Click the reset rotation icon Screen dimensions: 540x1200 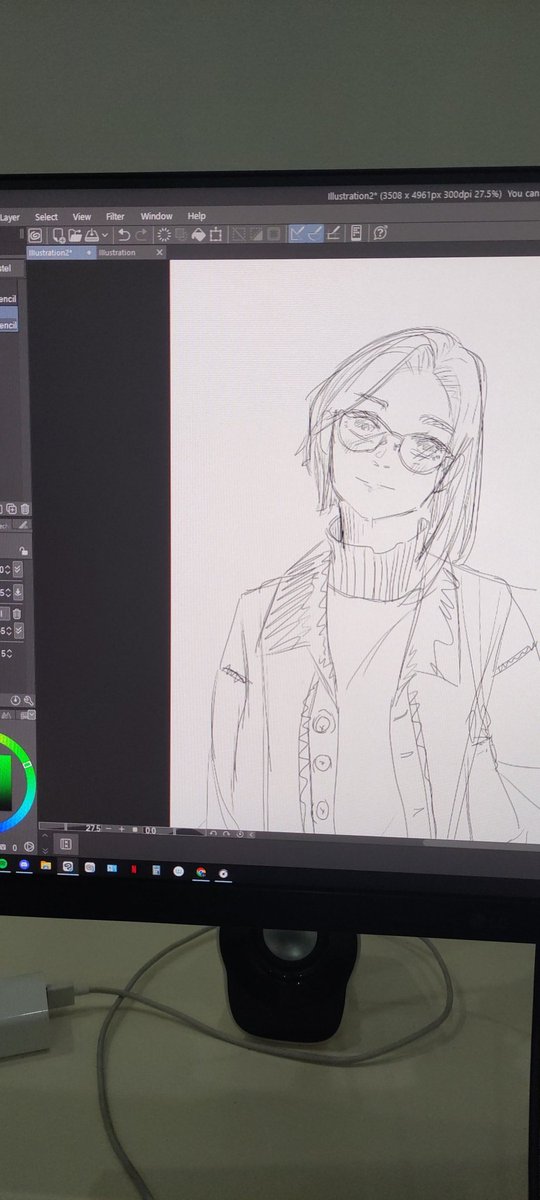point(239,833)
